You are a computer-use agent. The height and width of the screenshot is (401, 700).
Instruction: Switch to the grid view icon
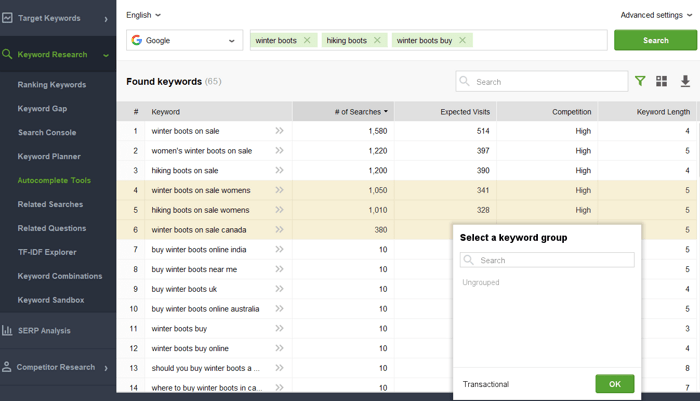[662, 81]
